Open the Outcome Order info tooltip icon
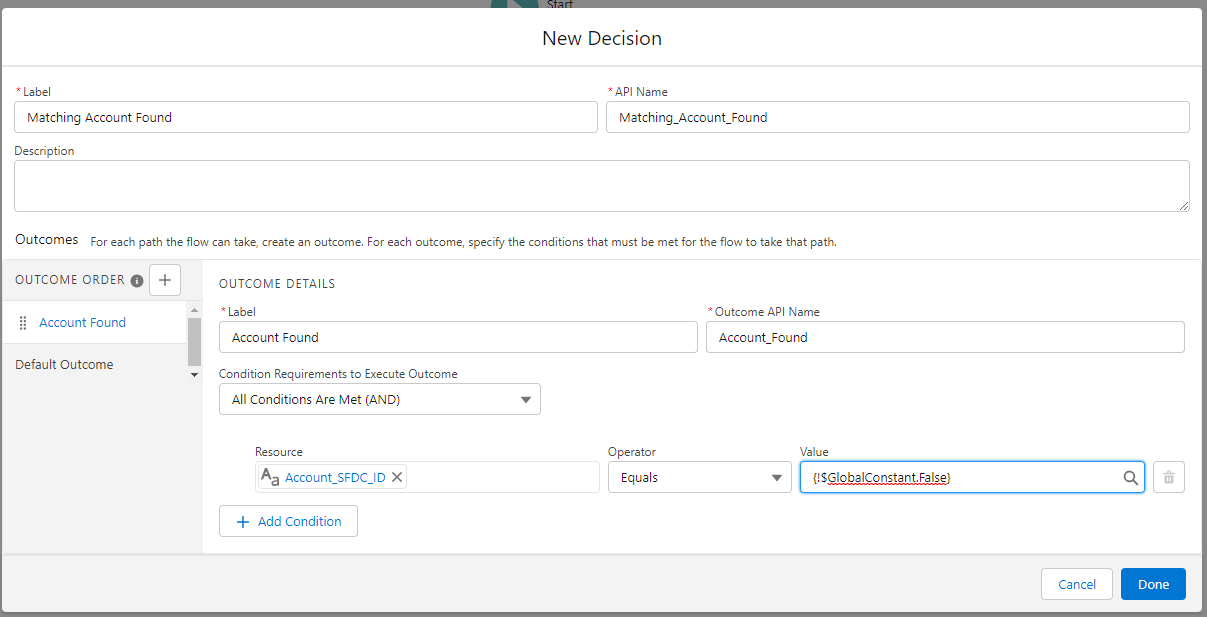The width and height of the screenshot is (1207, 617). [x=137, y=281]
